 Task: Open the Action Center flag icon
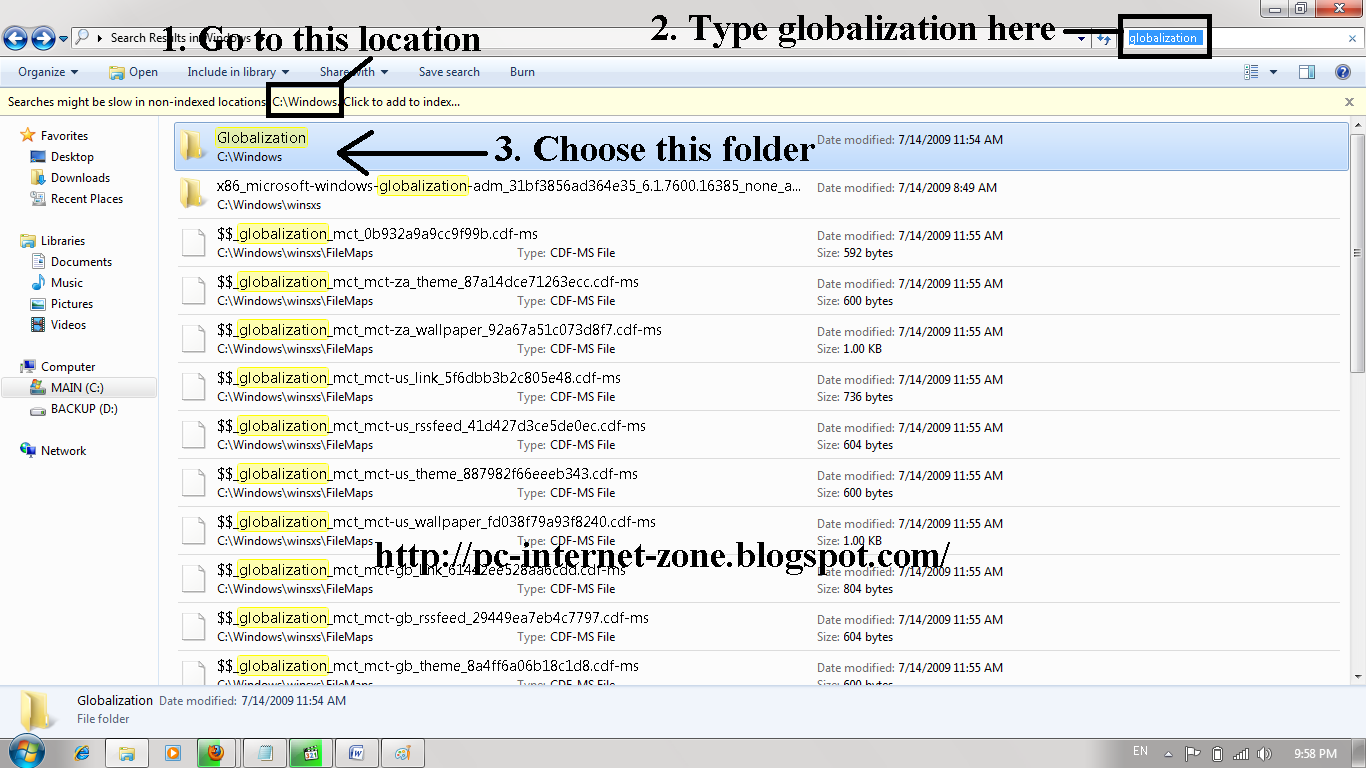coord(1193,754)
